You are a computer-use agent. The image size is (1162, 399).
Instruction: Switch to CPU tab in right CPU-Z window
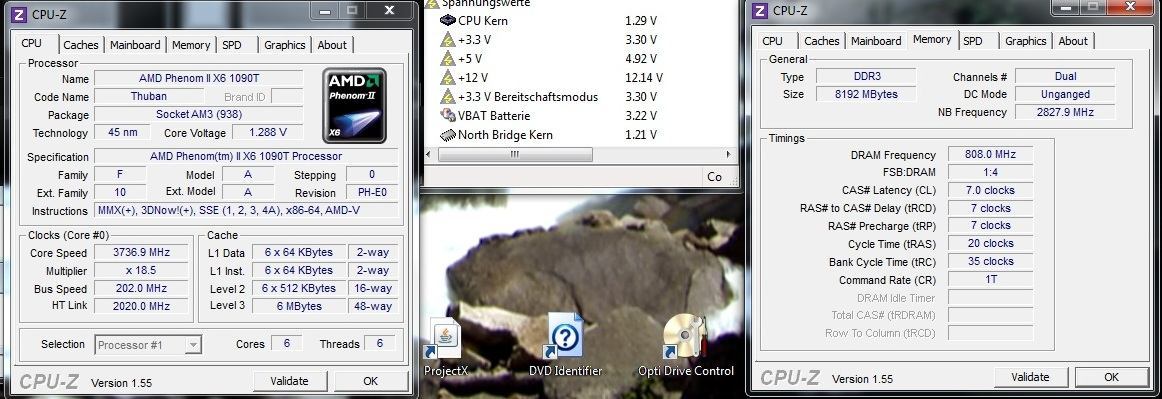[772, 42]
